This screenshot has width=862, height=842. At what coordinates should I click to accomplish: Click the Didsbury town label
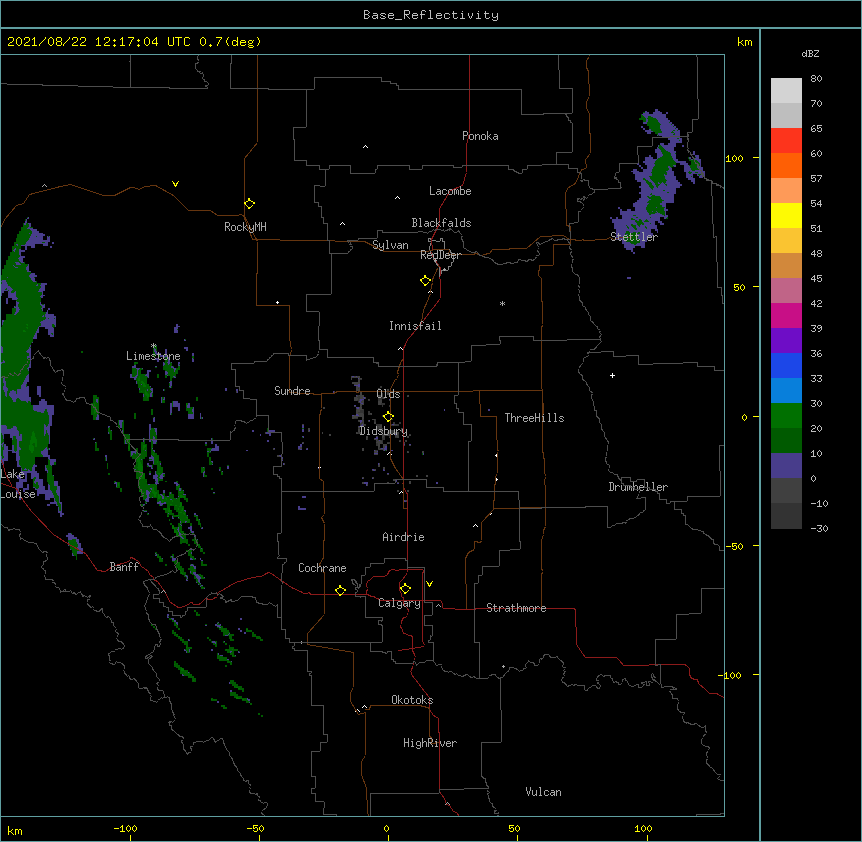[x=383, y=431]
